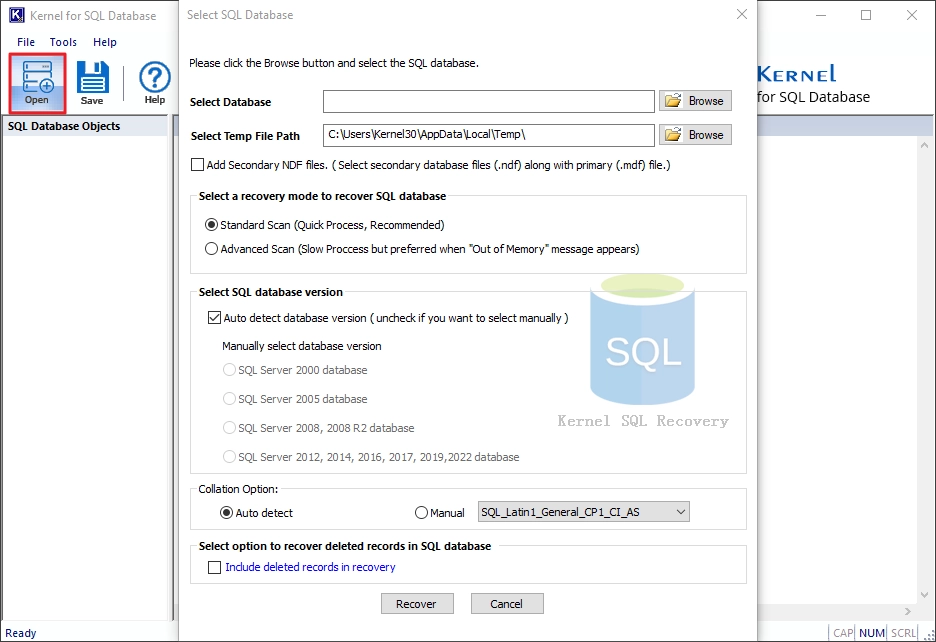Click the SQL Database Objects panel header

(85, 126)
